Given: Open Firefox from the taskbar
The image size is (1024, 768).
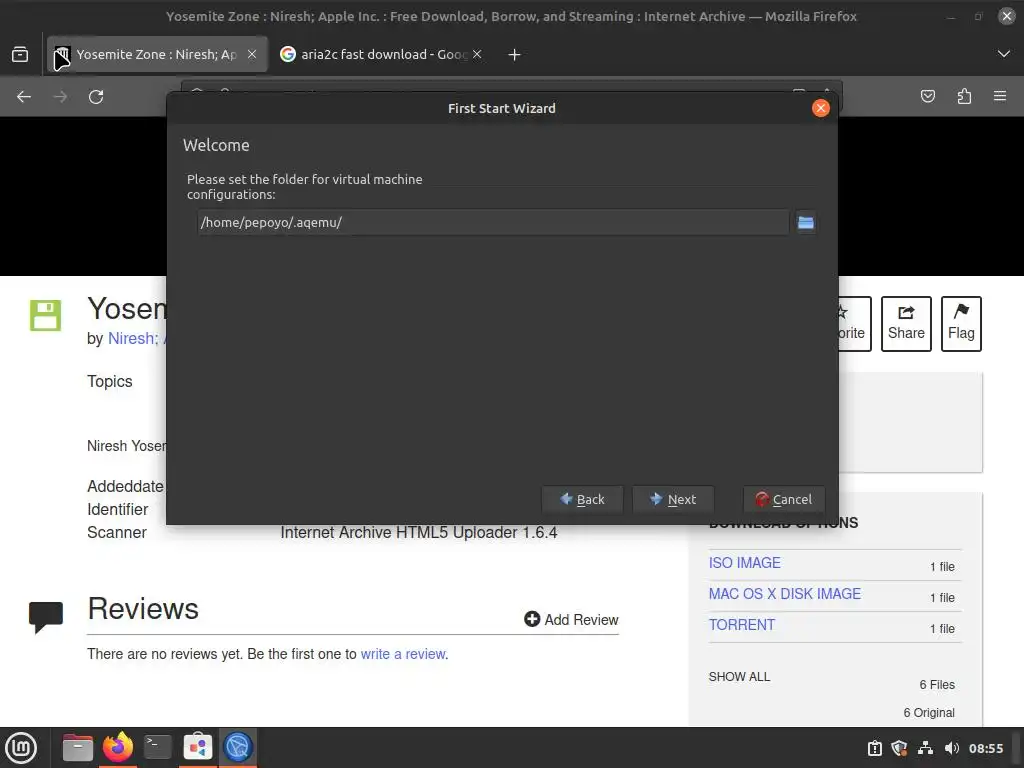Looking at the screenshot, I should click(x=118, y=748).
